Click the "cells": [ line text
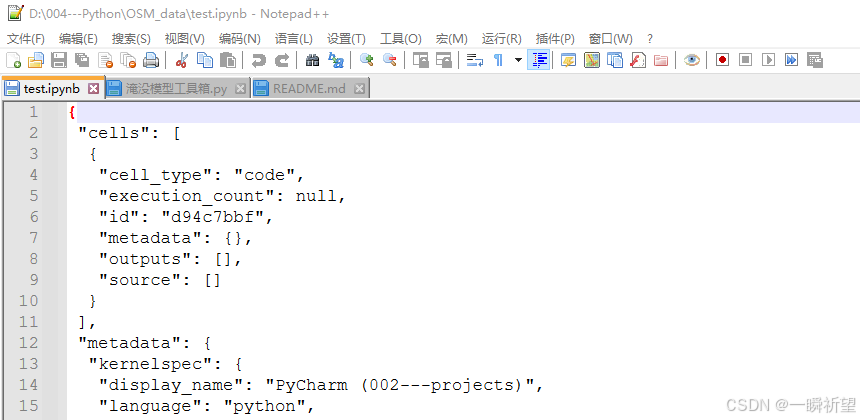 pyautogui.click(x=129, y=133)
